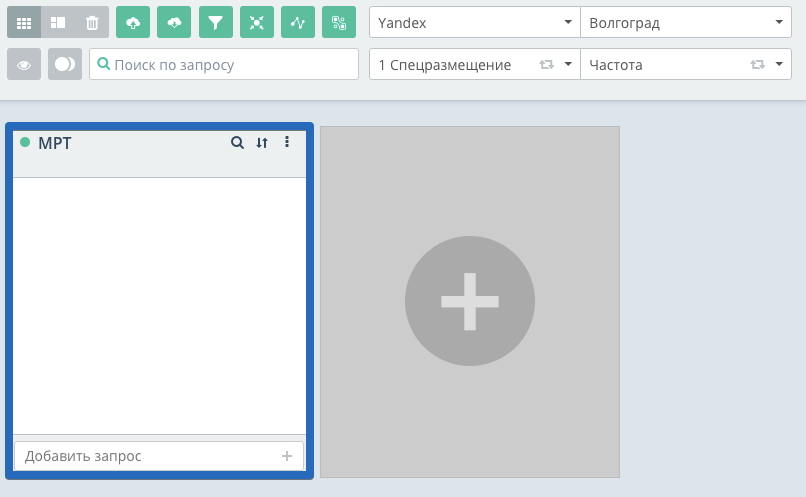Open the МРТ group three-dot menu

pos(287,143)
